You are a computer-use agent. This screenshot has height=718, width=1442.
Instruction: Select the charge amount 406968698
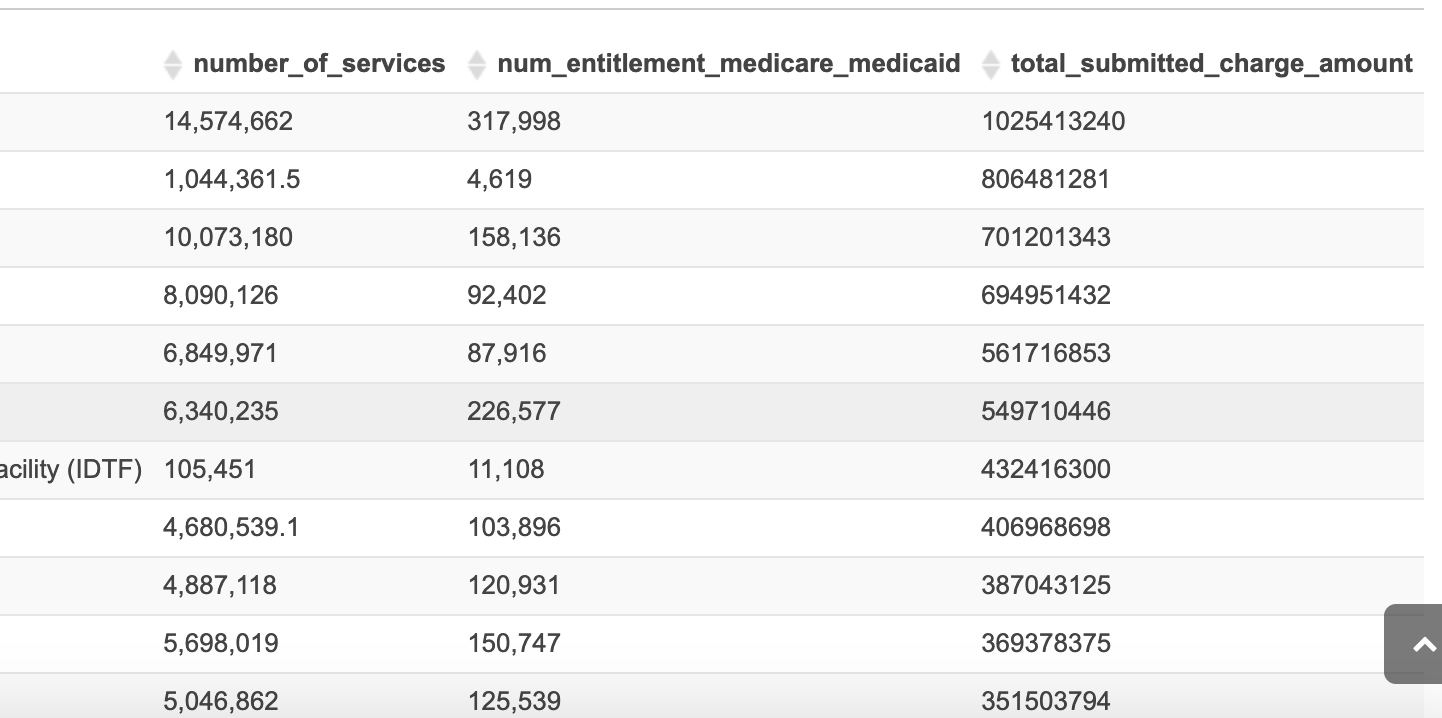click(x=1046, y=528)
